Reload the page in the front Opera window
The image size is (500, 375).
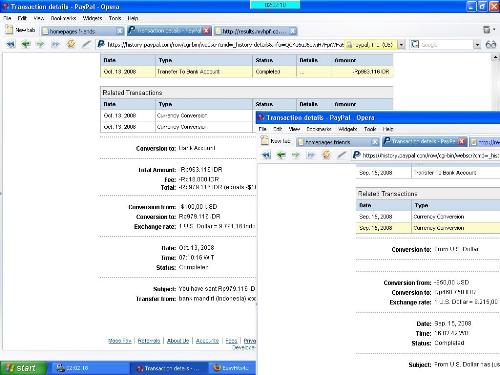coord(326,155)
